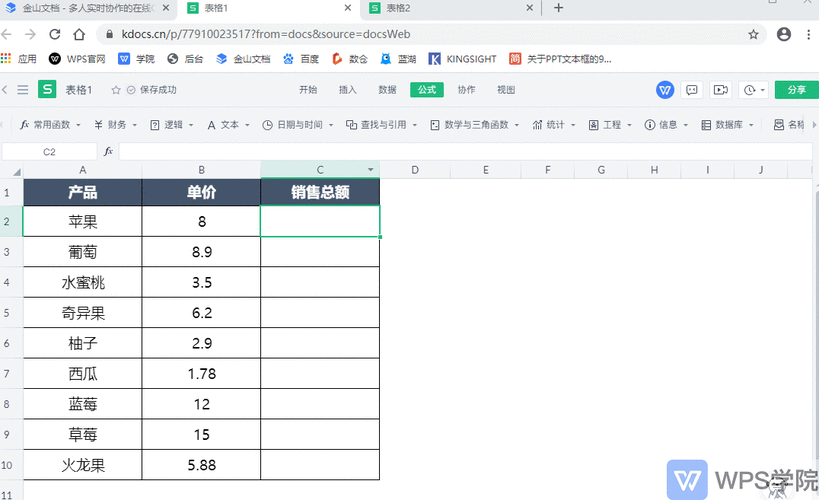Image resolution: width=819 pixels, height=500 pixels.
Task: Open the comments panel icon
Action: (x=692, y=90)
